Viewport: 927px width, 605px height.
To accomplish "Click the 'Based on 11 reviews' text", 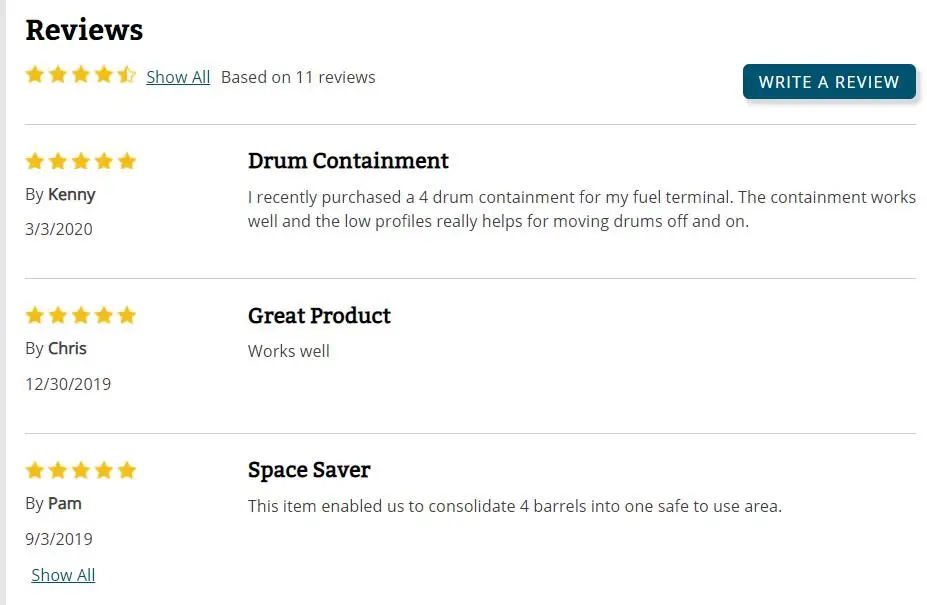I will coord(298,77).
